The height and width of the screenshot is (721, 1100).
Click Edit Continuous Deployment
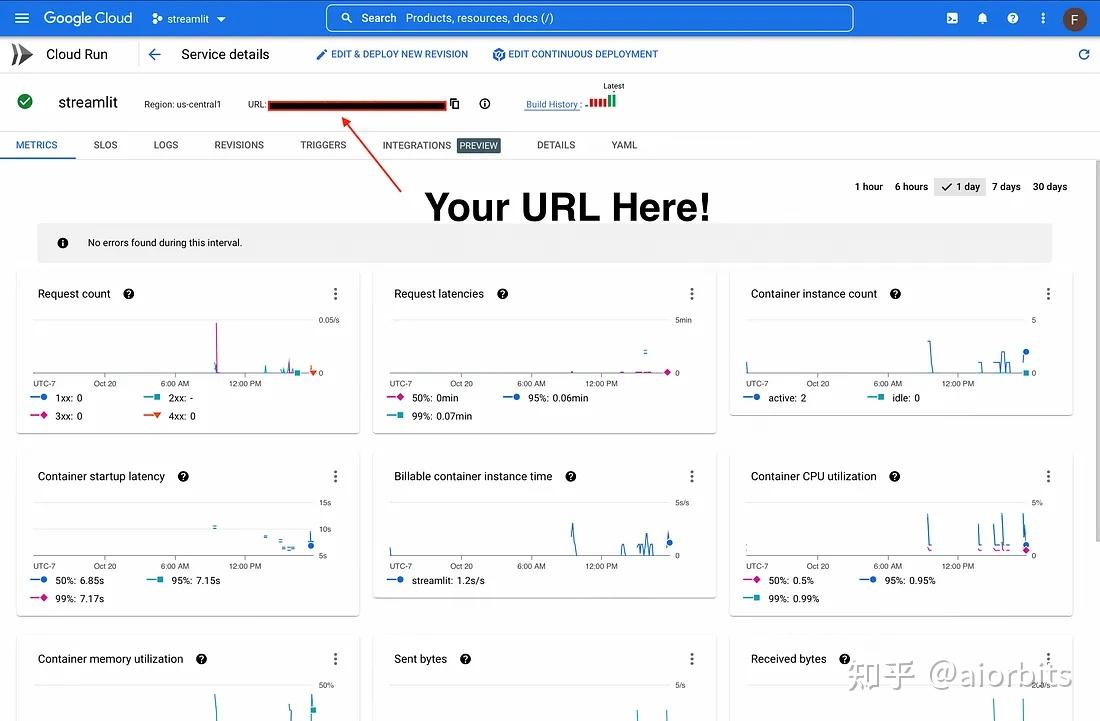coord(575,54)
